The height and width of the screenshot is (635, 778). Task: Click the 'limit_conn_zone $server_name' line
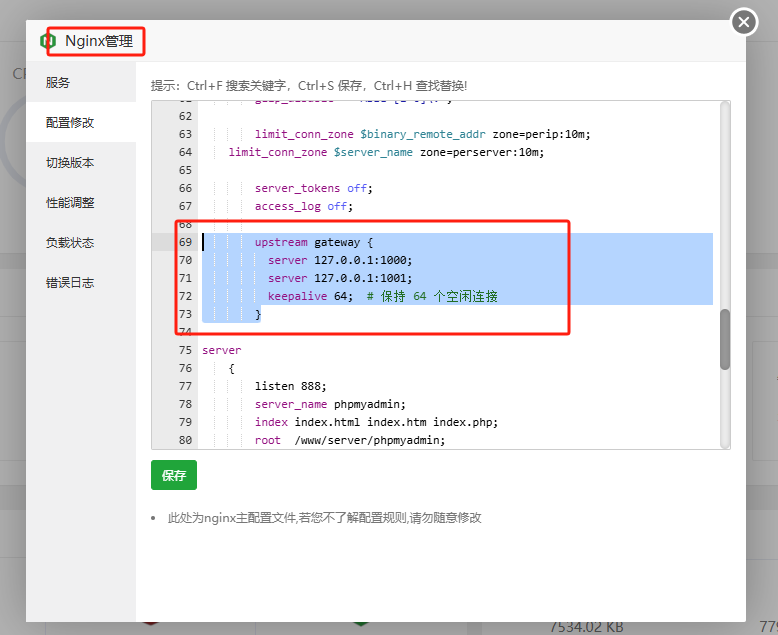386,152
